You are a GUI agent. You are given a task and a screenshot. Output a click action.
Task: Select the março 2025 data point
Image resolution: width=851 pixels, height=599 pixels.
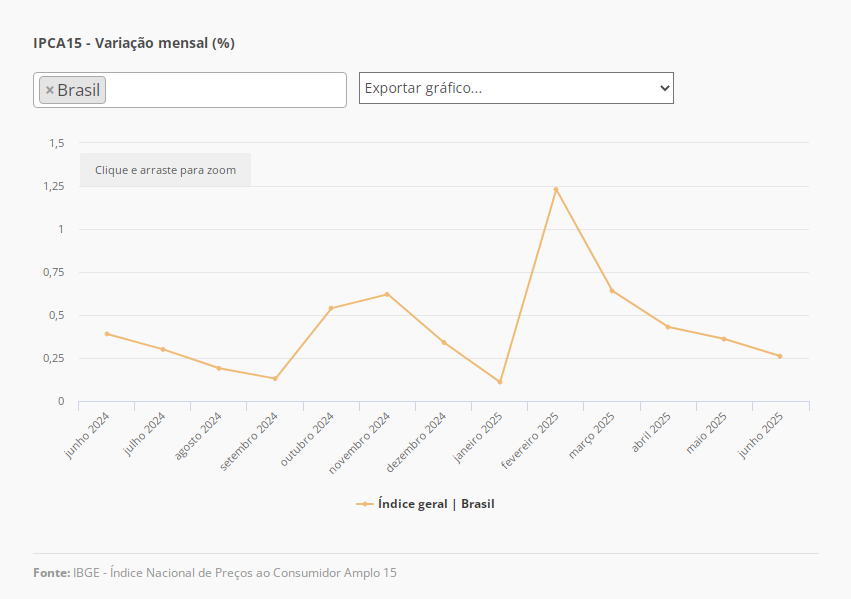612,291
